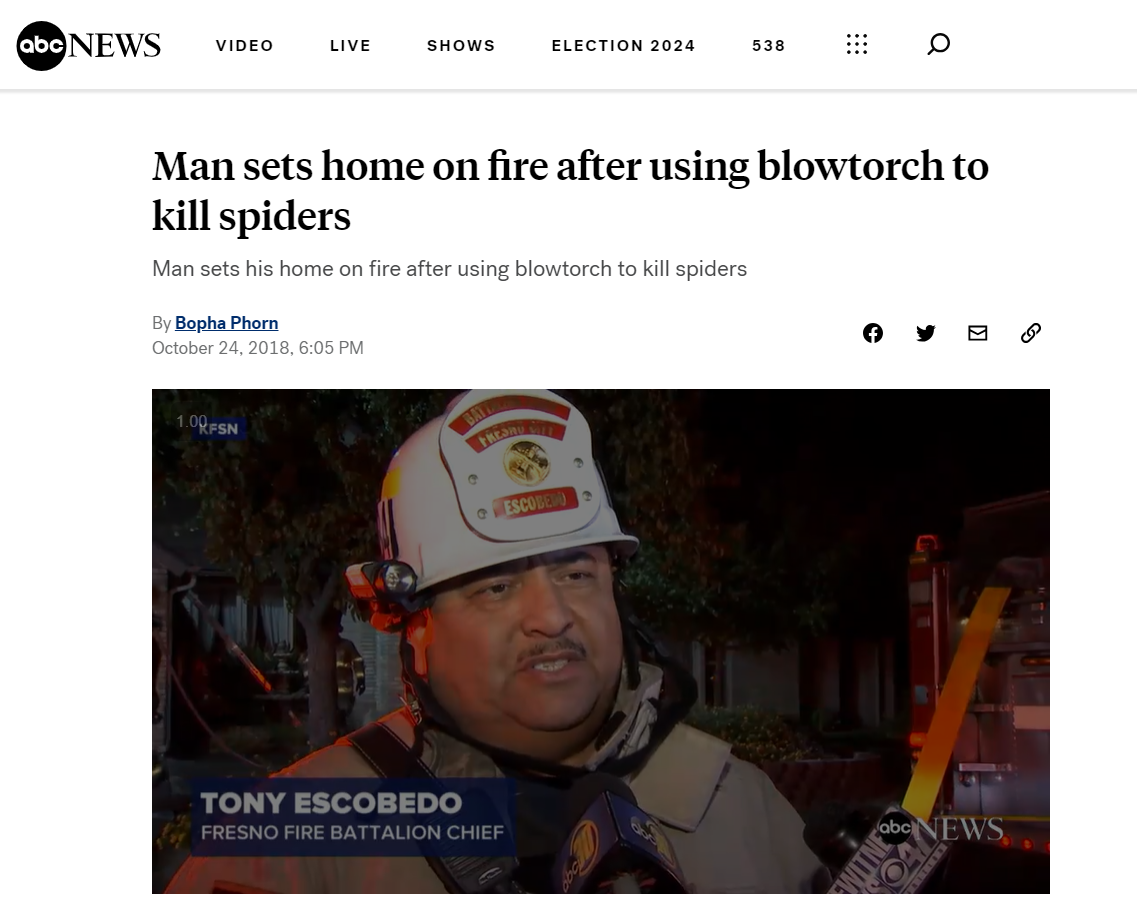
Task: Open the LIVE nav item
Action: point(350,46)
